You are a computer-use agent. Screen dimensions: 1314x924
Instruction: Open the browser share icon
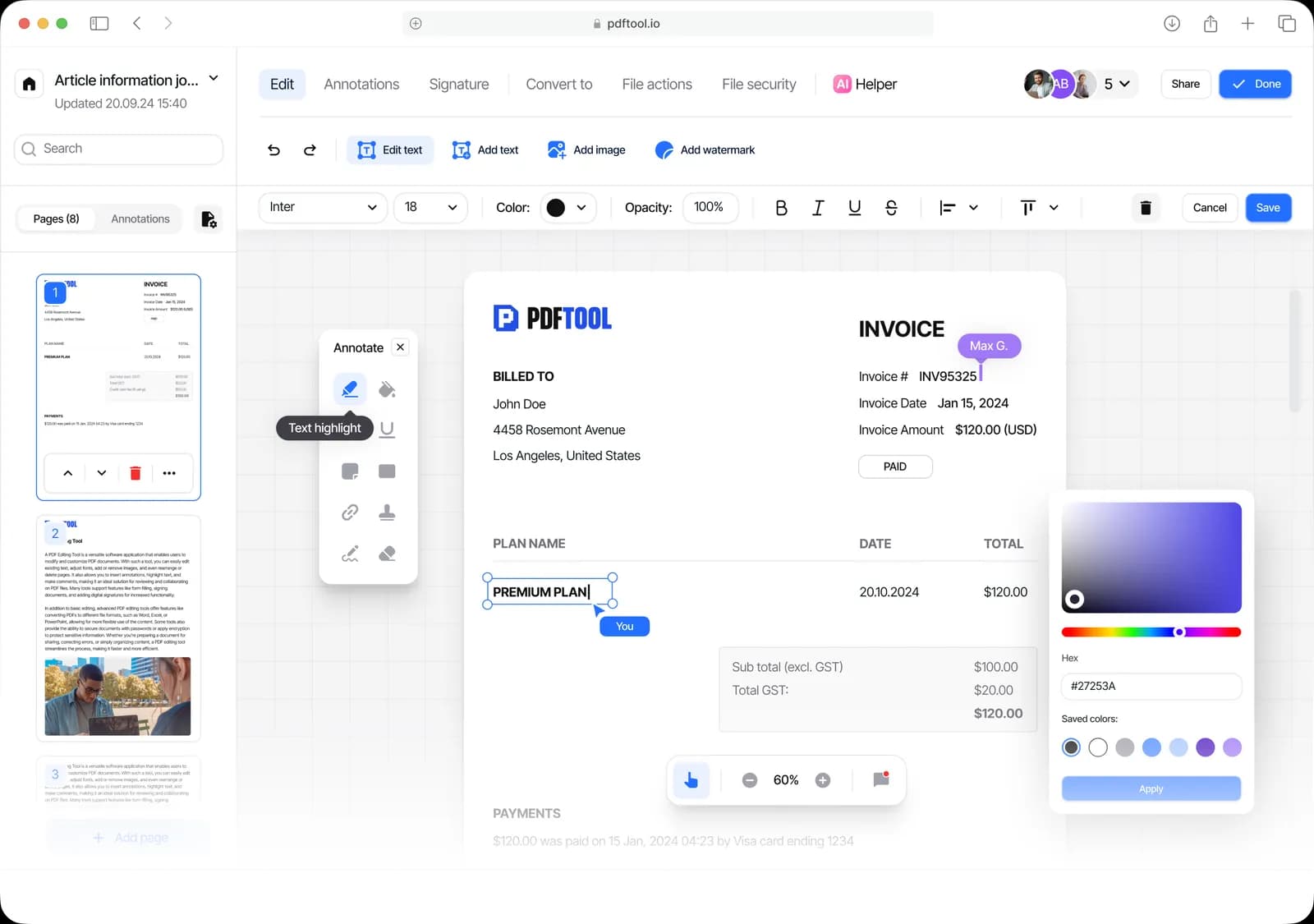tap(1211, 24)
